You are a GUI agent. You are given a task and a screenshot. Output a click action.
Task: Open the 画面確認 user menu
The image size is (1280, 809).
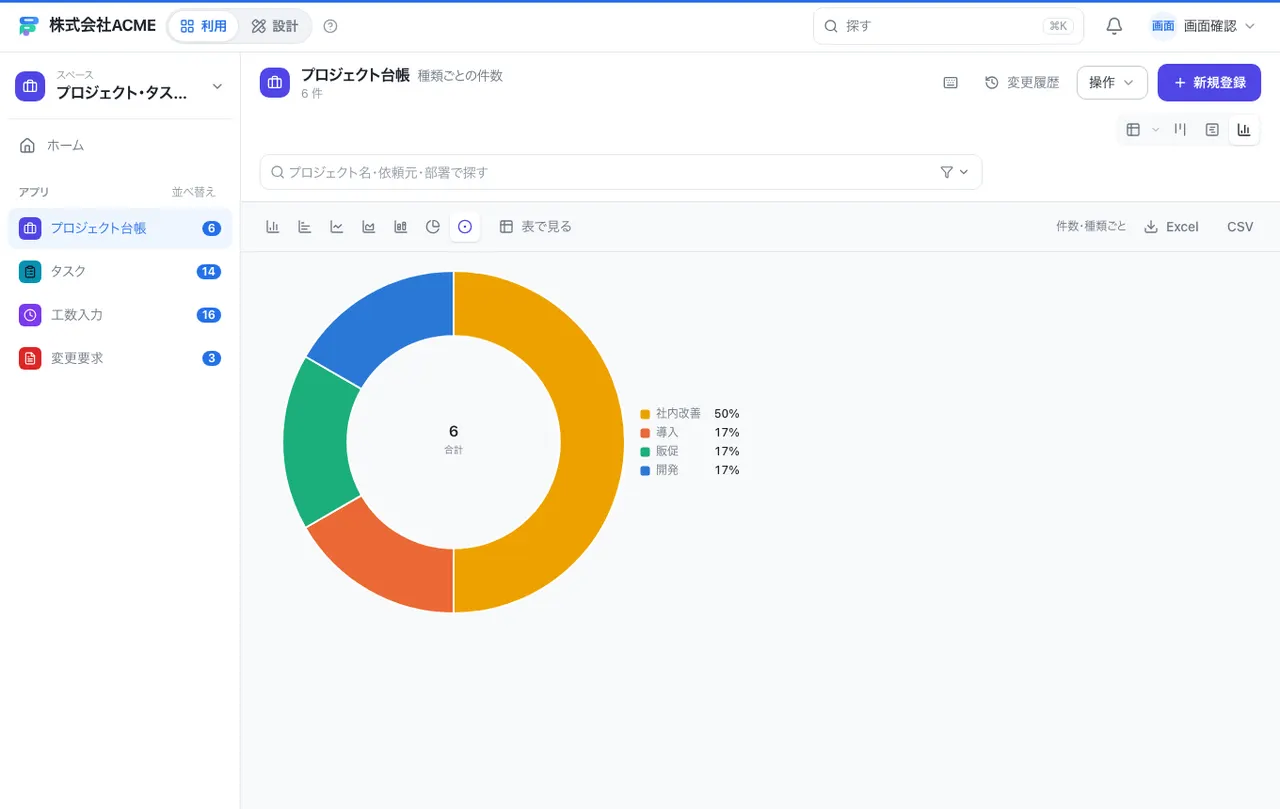pyautogui.click(x=1203, y=26)
